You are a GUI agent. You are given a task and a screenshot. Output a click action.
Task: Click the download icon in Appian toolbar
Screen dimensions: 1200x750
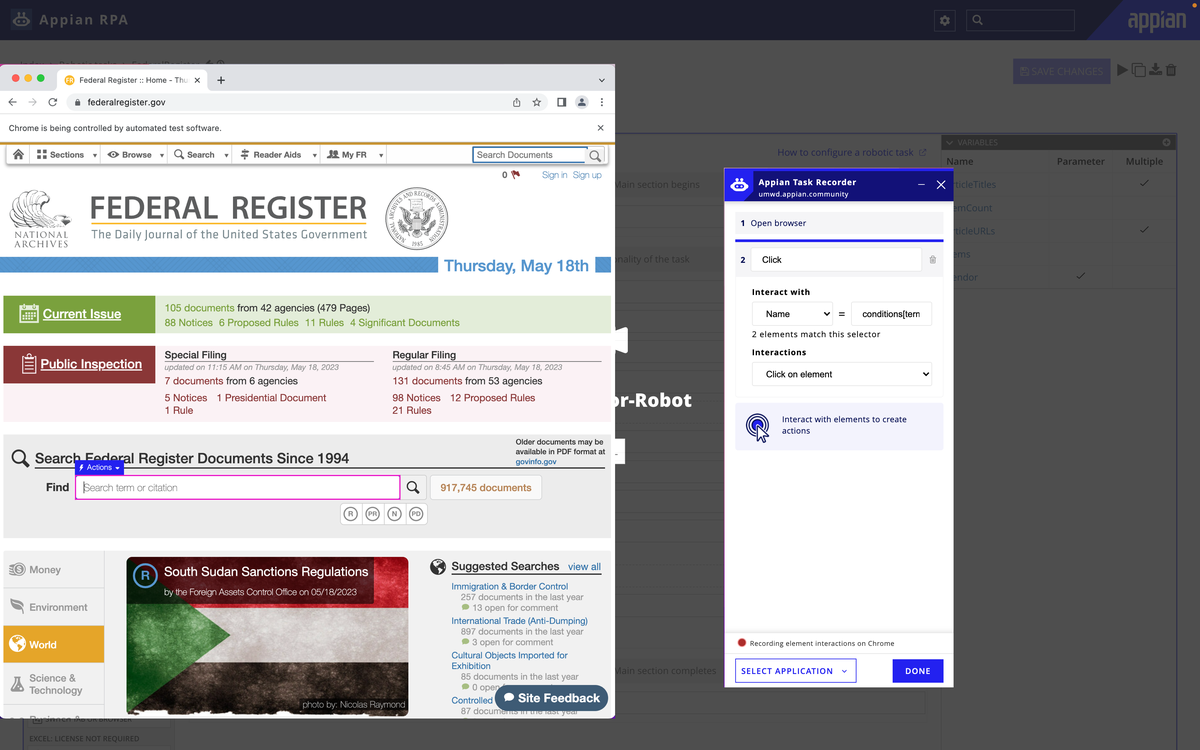[x=1155, y=70]
